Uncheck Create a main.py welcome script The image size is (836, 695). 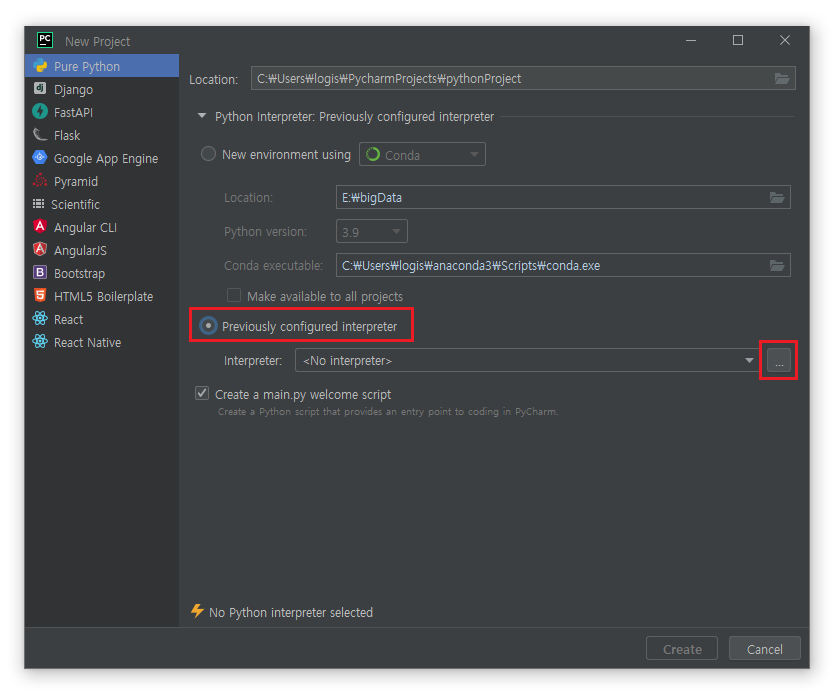coord(202,393)
